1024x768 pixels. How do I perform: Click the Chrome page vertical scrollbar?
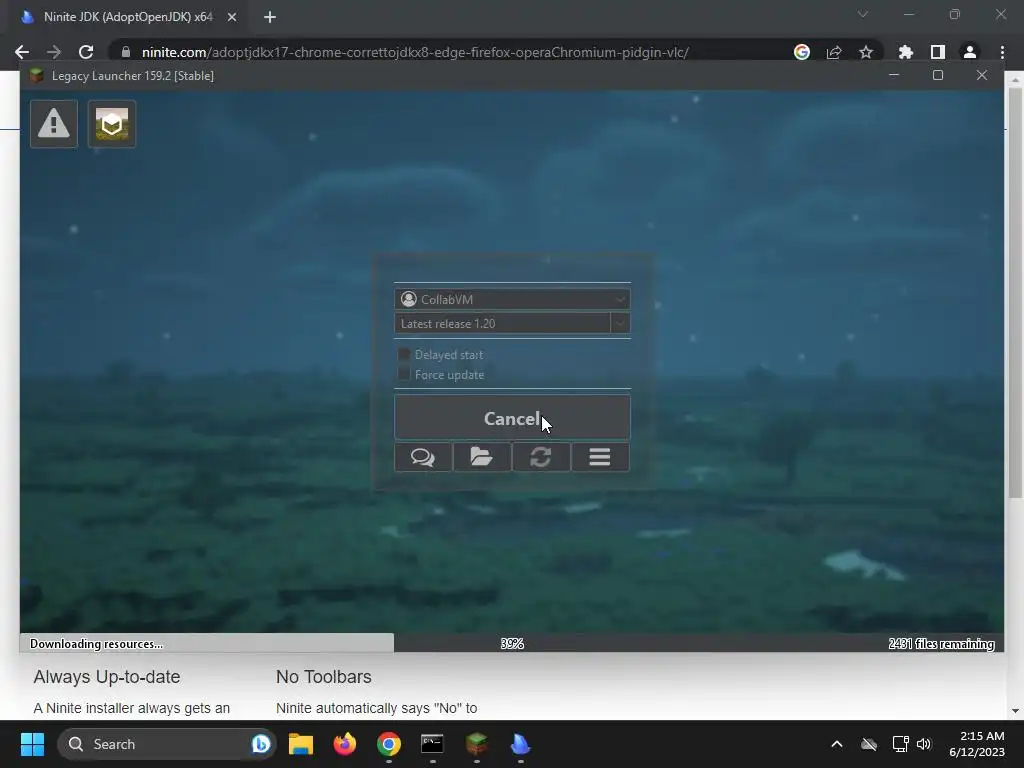[x=1015, y=292]
